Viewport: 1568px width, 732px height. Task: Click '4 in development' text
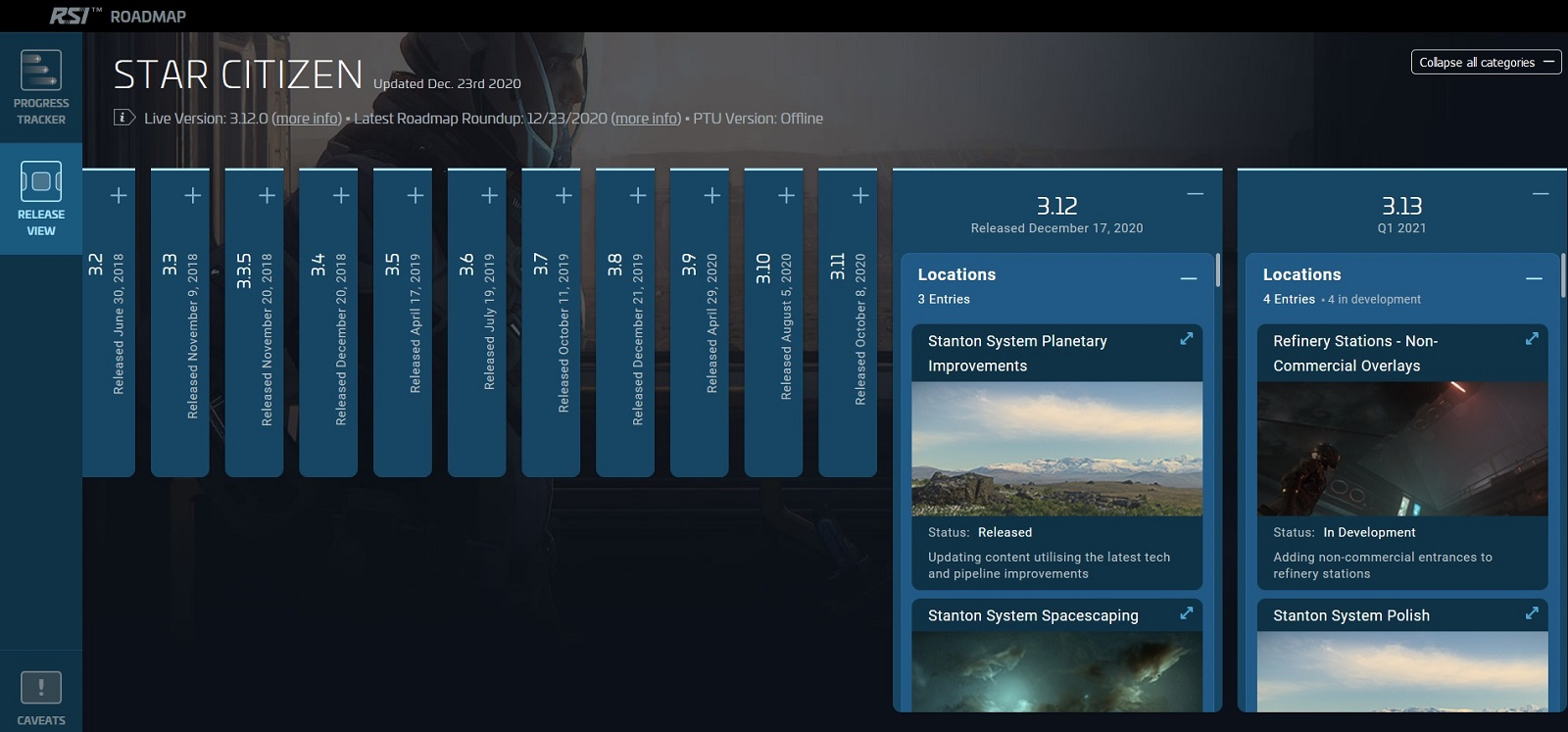coord(1374,300)
